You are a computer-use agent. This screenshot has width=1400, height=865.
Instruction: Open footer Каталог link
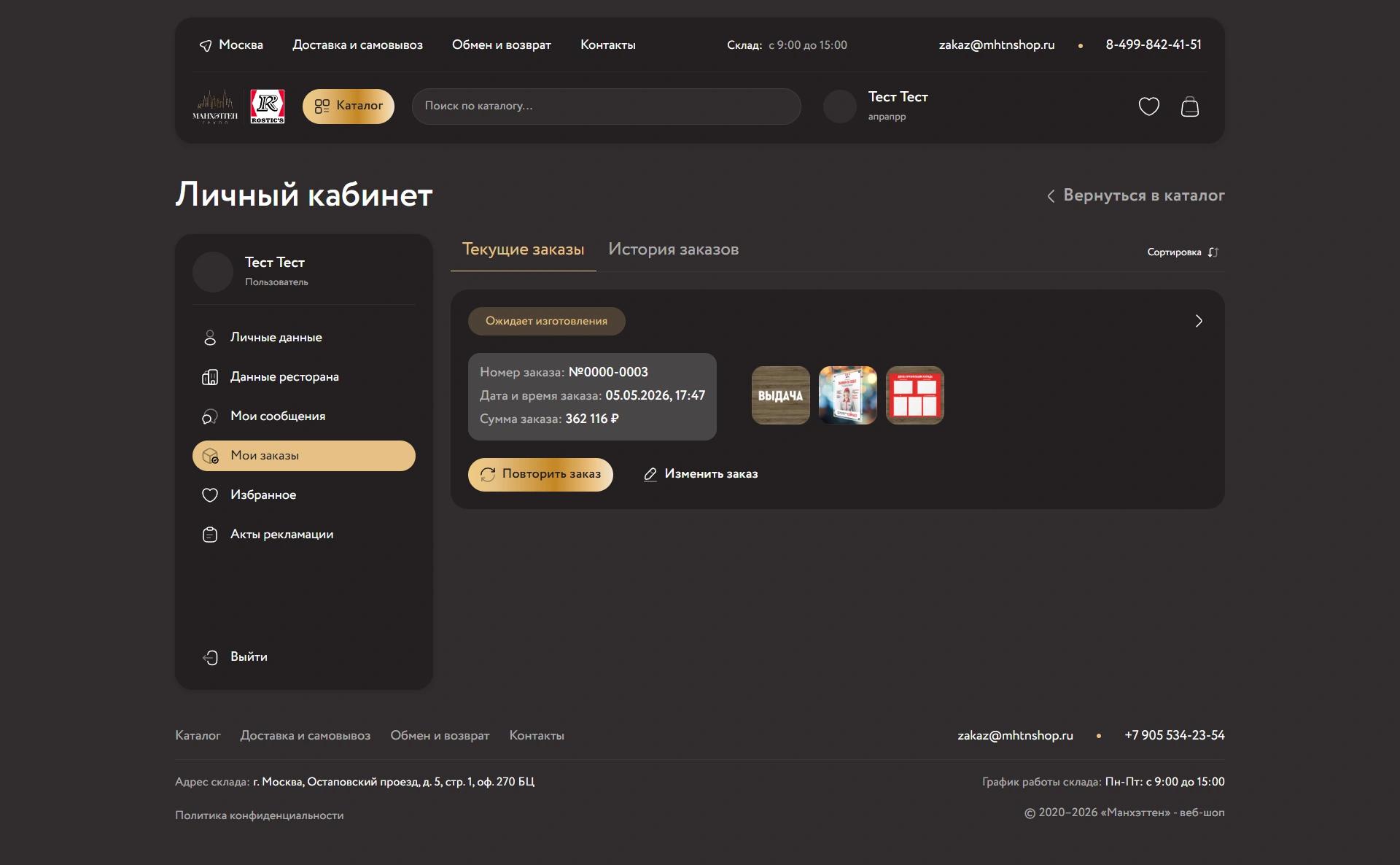click(x=198, y=736)
